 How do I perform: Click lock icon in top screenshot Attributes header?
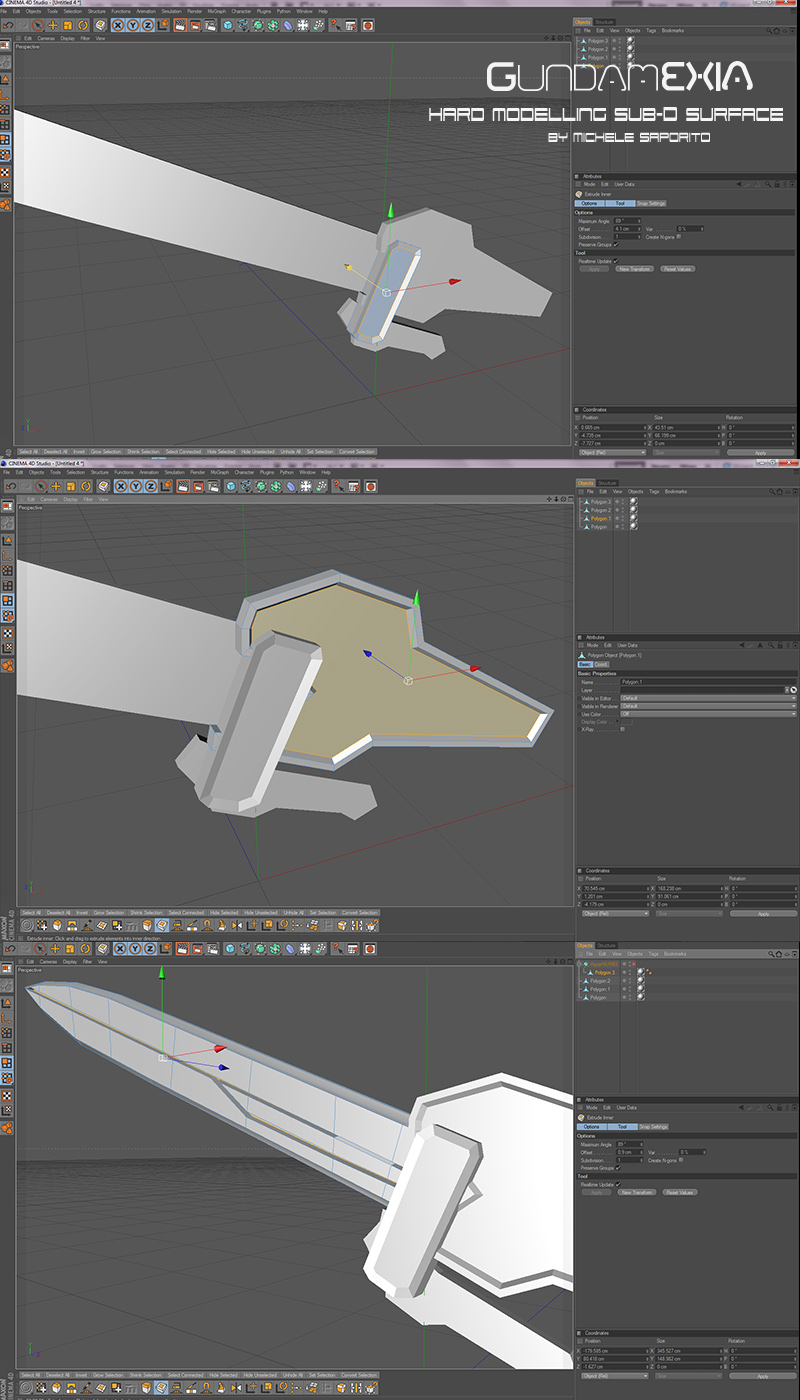[776, 184]
